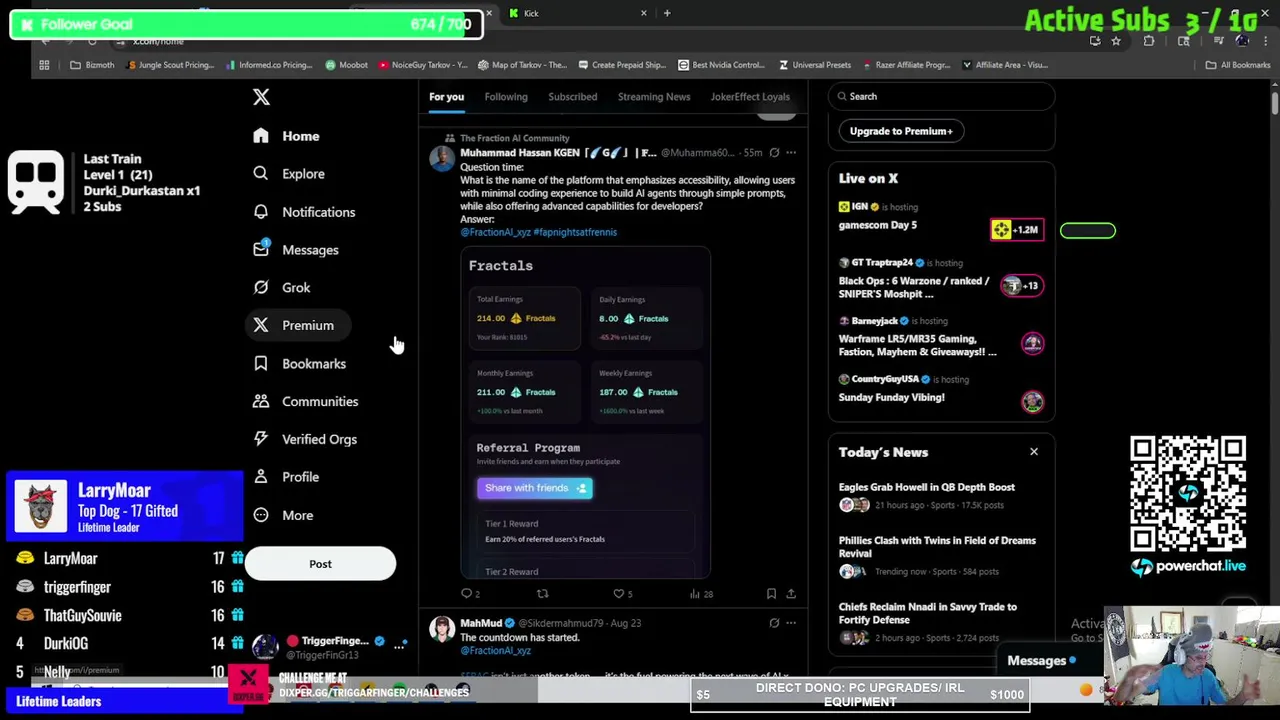Screen dimensions: 1280x720
Task: Open Universal Presets bookmark
Action: coord(814,65)
